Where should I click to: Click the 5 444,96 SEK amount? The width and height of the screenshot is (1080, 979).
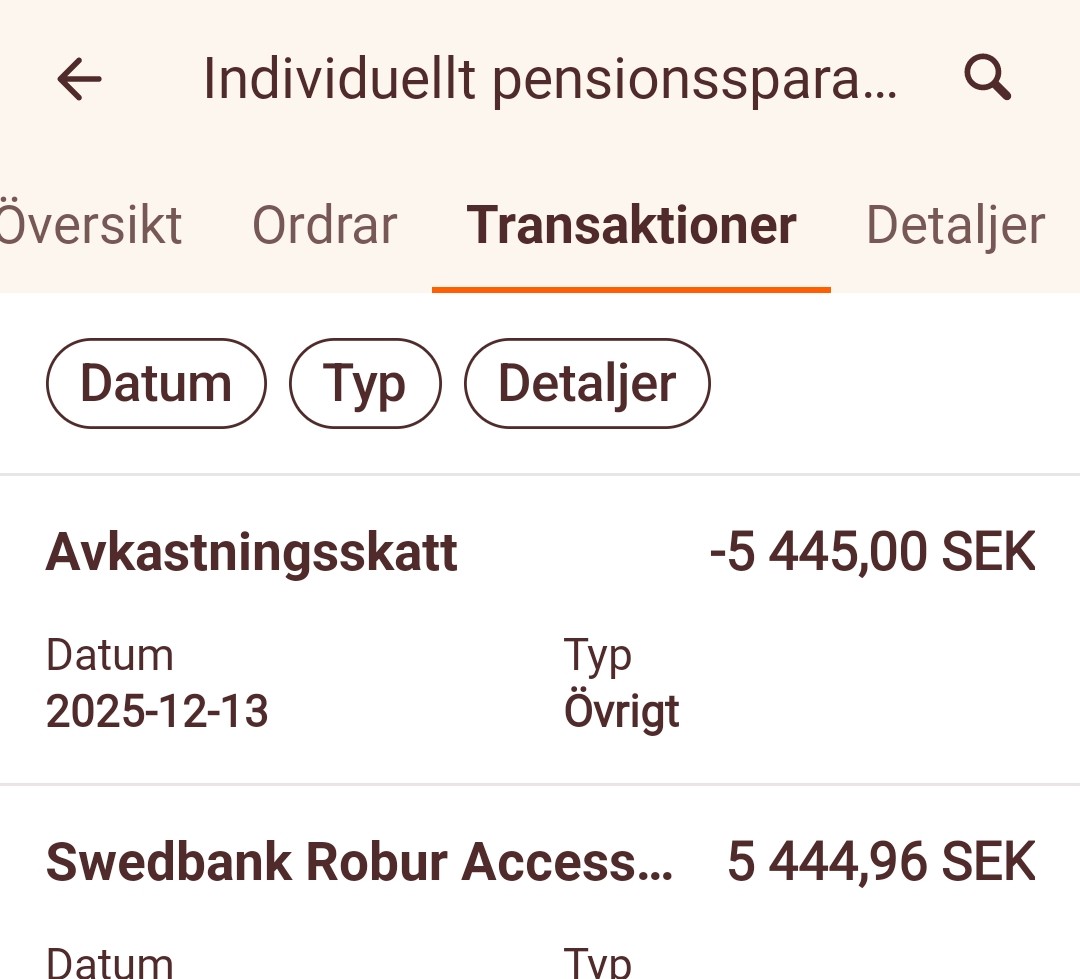click(880, 862)
